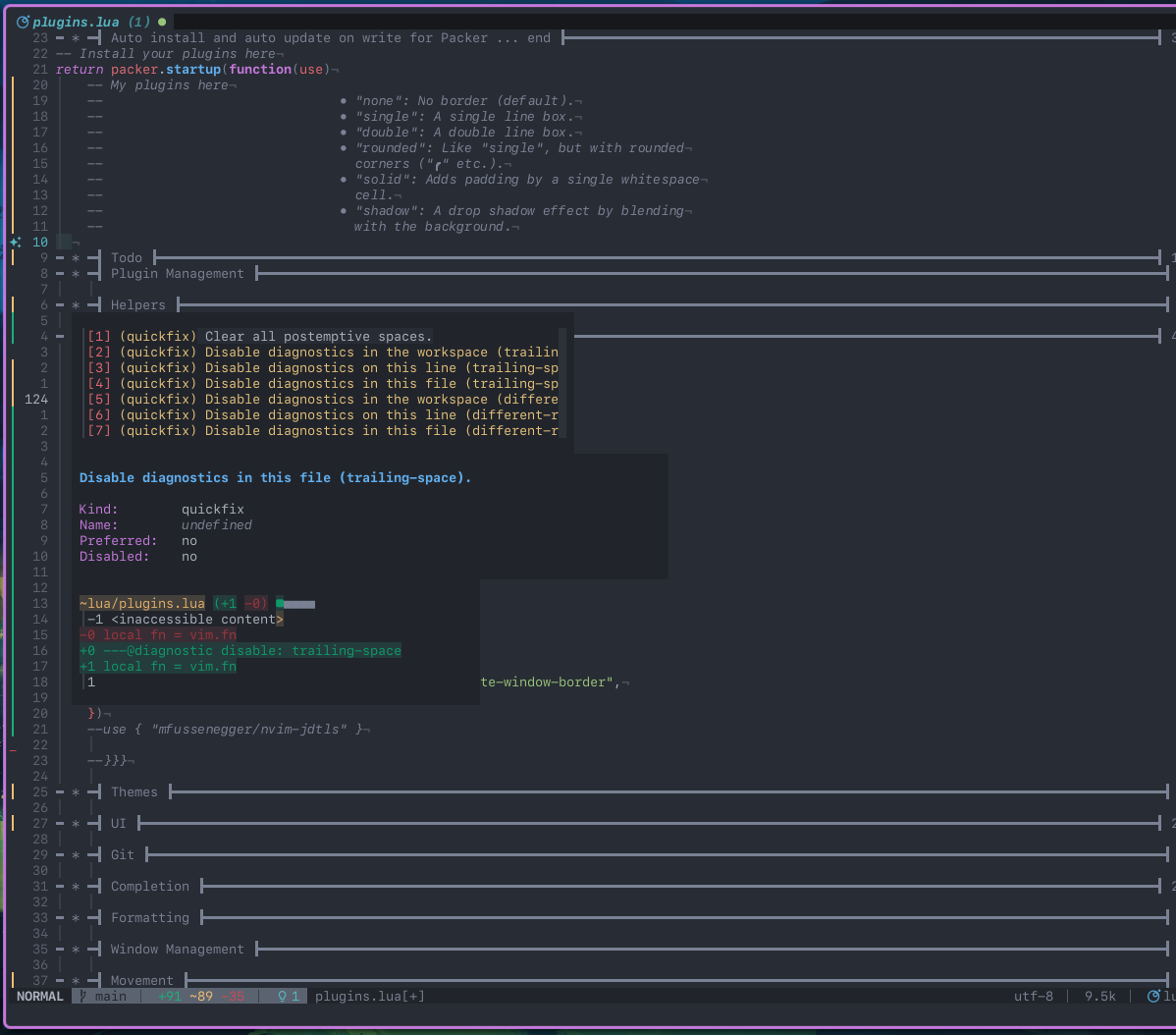
Task: Expand the Completion section fold
Action: click(x=75, y=886)
